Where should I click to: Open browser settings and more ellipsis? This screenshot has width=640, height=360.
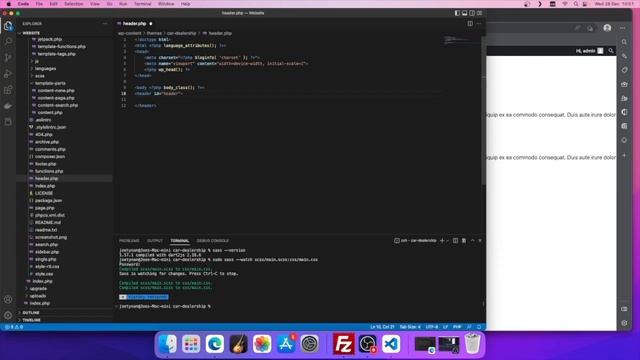pos(622,28)
